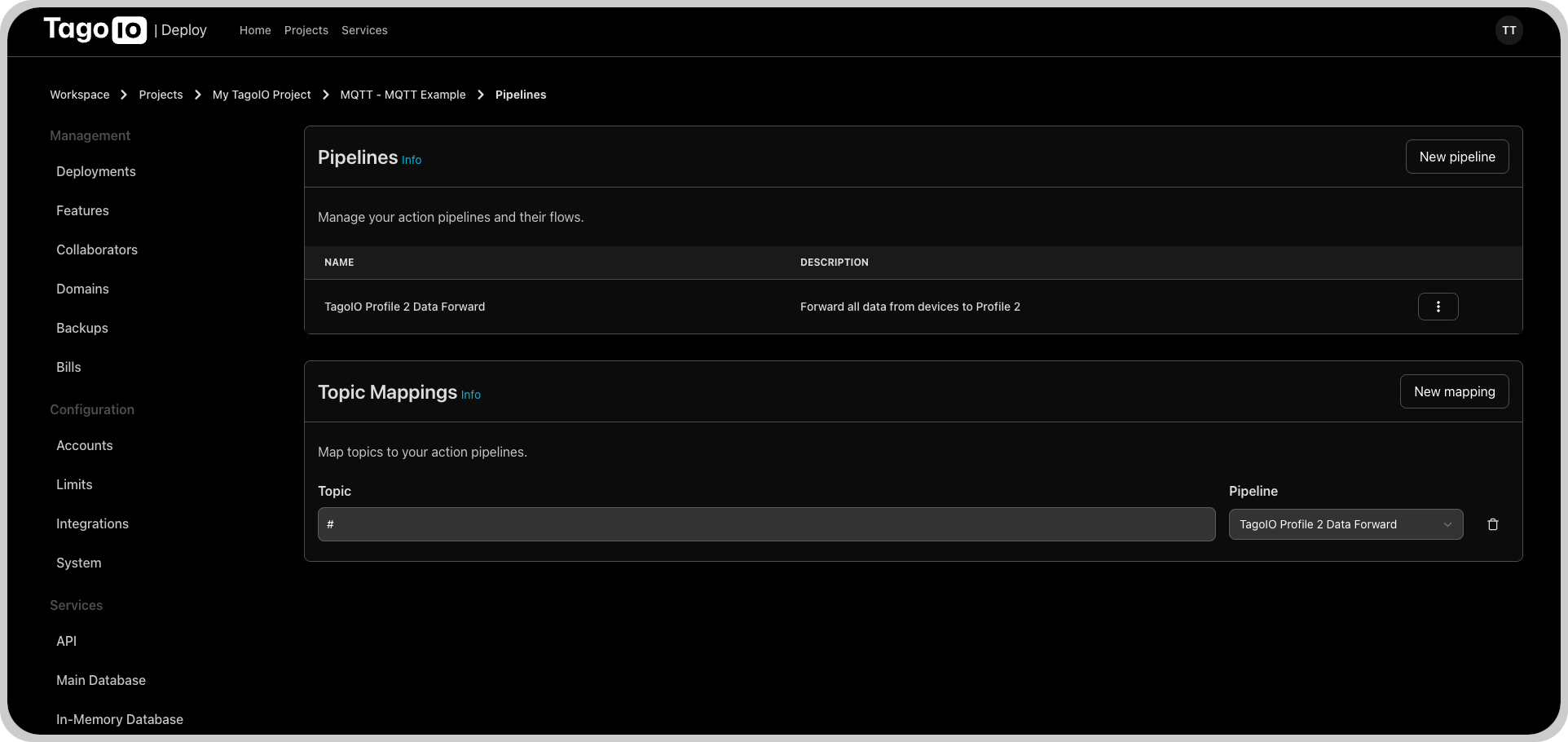Viewport: 1568px width, 742px height.
Task: Click the TagoIO logo
Action: (x=95, y=29)
